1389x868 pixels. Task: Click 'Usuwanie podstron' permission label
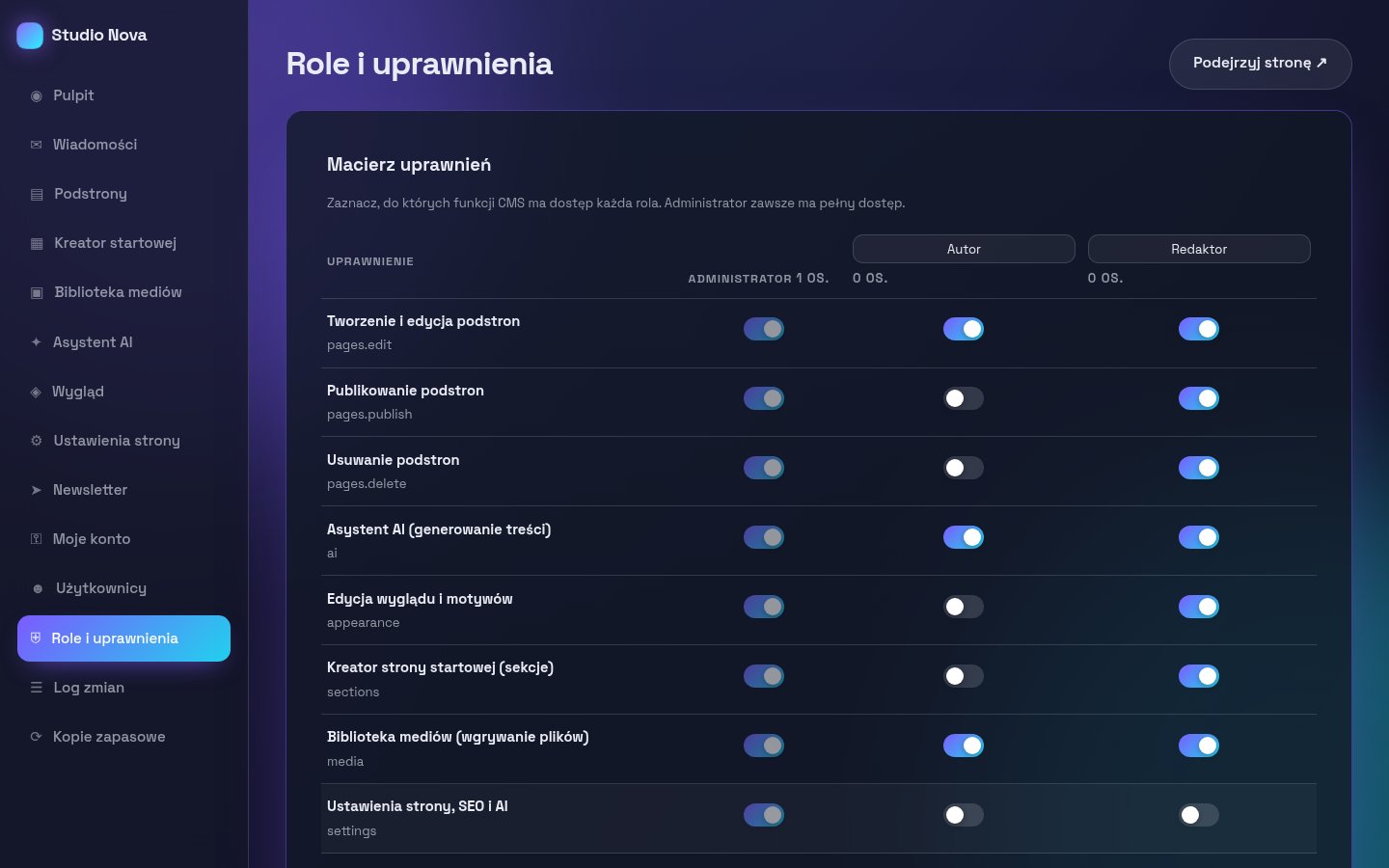pos(394,460)
